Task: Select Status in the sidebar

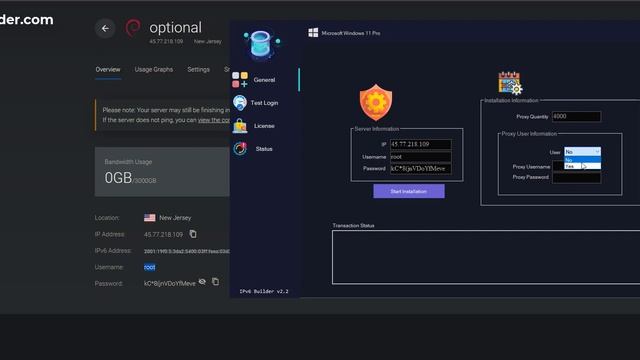Action: [x=264, y=149]
